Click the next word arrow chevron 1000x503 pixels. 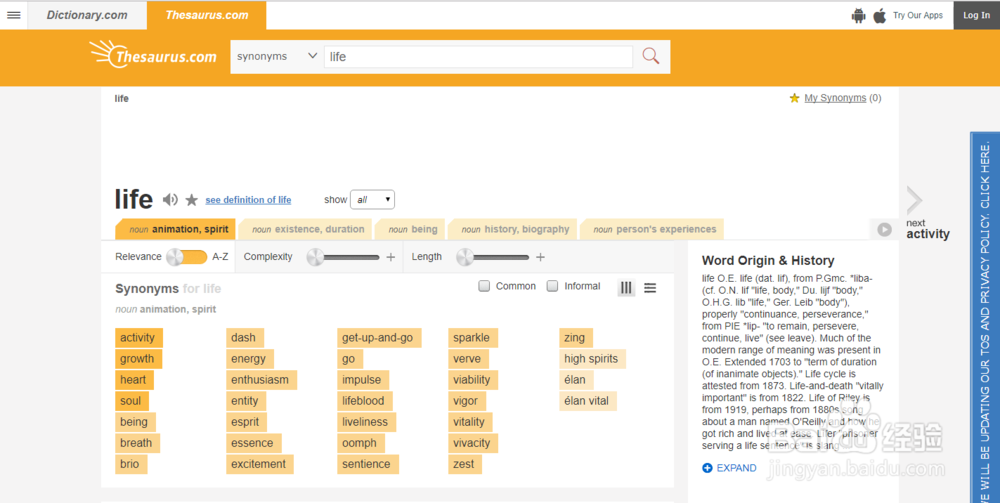point(915,200)
